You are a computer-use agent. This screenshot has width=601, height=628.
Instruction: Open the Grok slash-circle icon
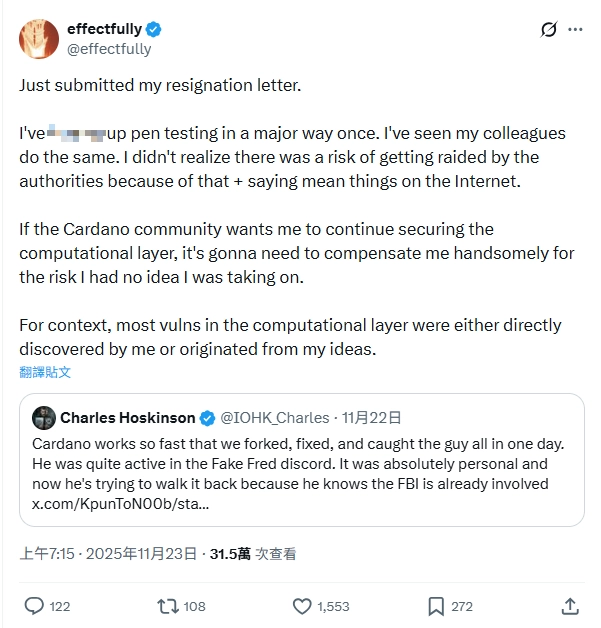click(548, 29)
